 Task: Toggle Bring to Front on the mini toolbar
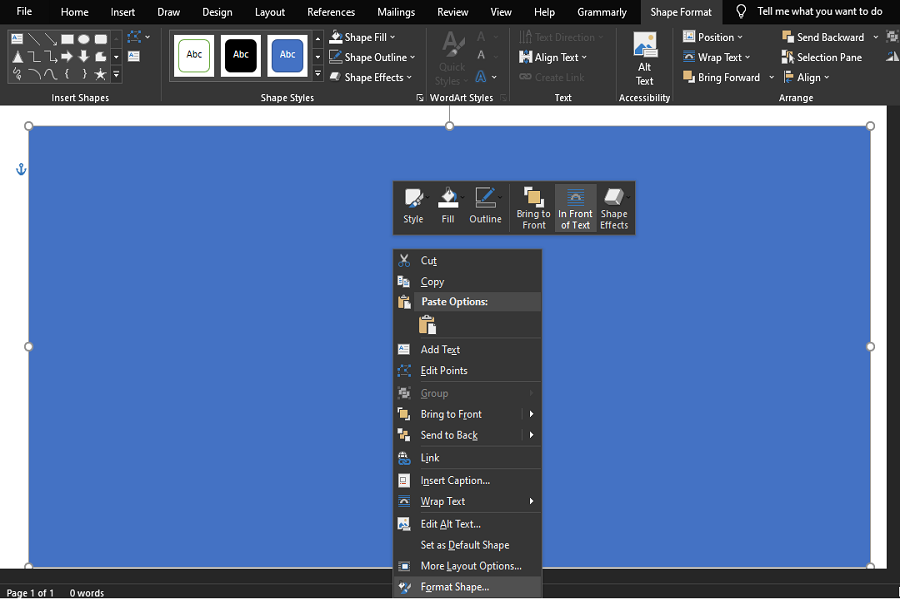532,207
